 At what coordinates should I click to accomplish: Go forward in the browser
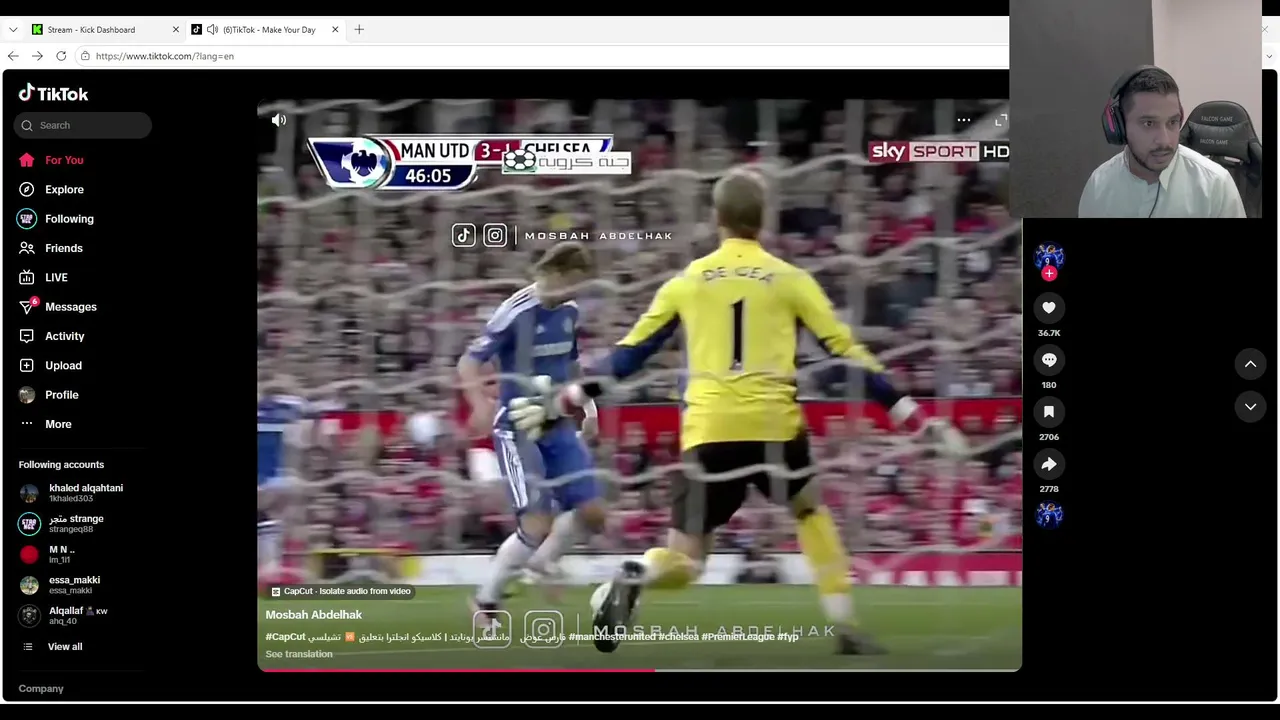(x=37, y=56)
